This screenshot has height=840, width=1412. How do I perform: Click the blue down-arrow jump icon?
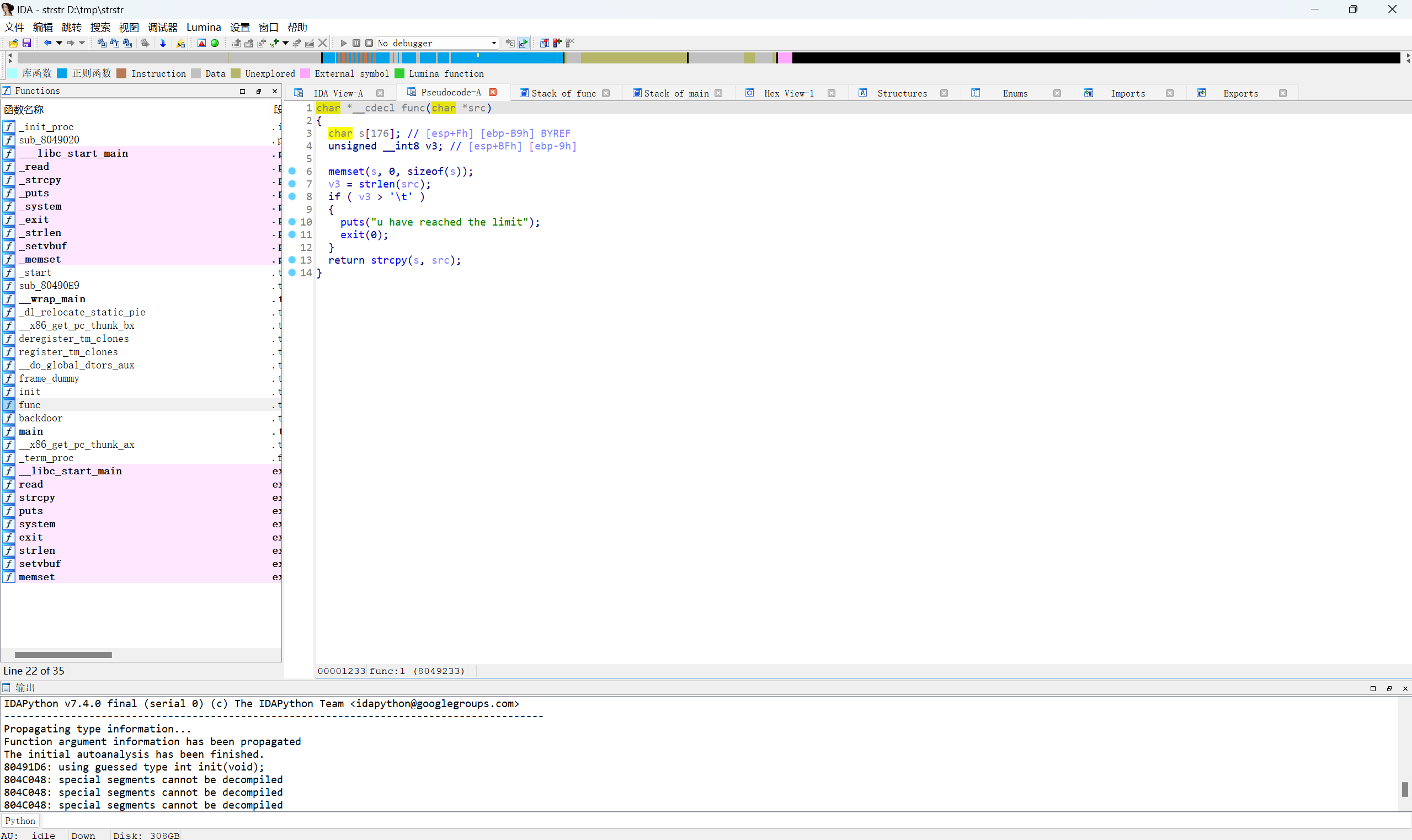pyautogui.click(x=163, y=43)
